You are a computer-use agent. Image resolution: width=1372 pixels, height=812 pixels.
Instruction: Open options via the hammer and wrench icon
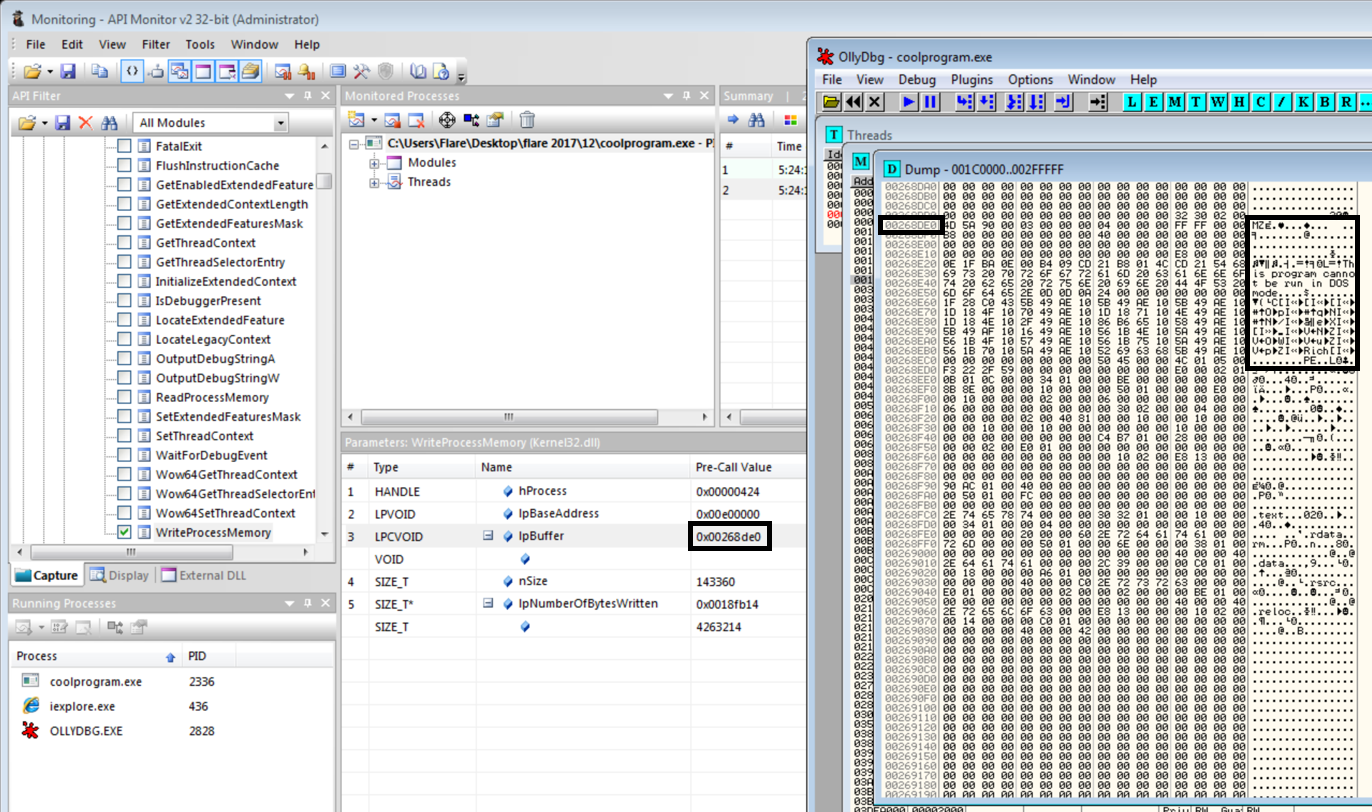362,71
